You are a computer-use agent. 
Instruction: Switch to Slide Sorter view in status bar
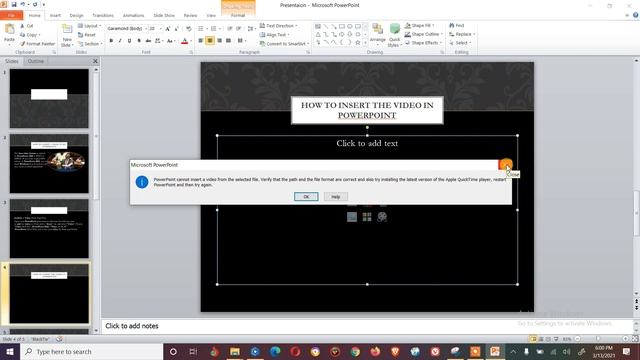pos(541,339)
